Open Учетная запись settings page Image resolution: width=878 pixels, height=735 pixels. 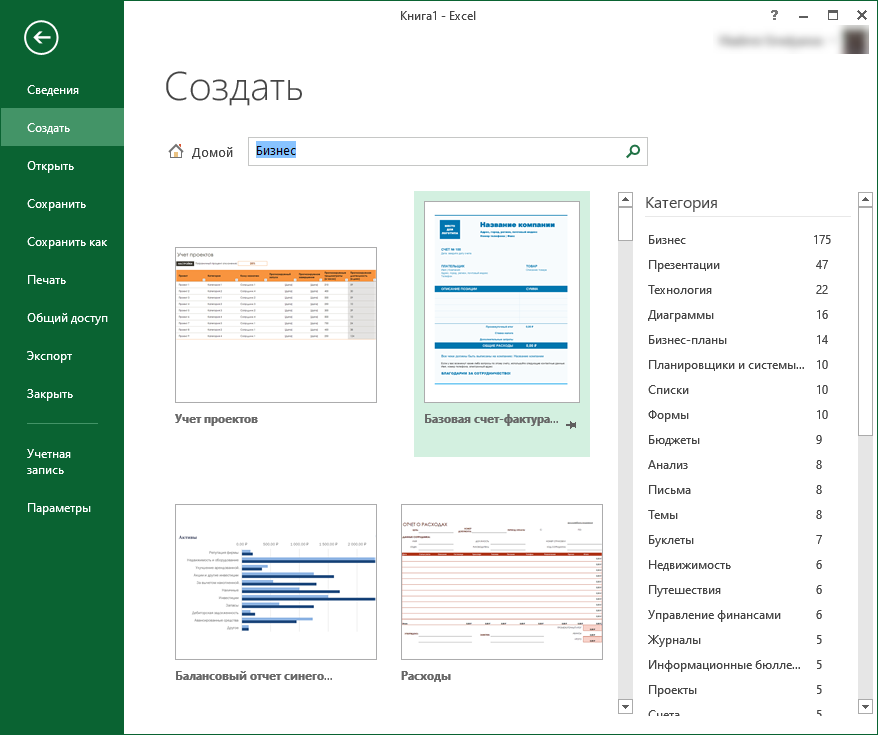click(x=49, y=462)
